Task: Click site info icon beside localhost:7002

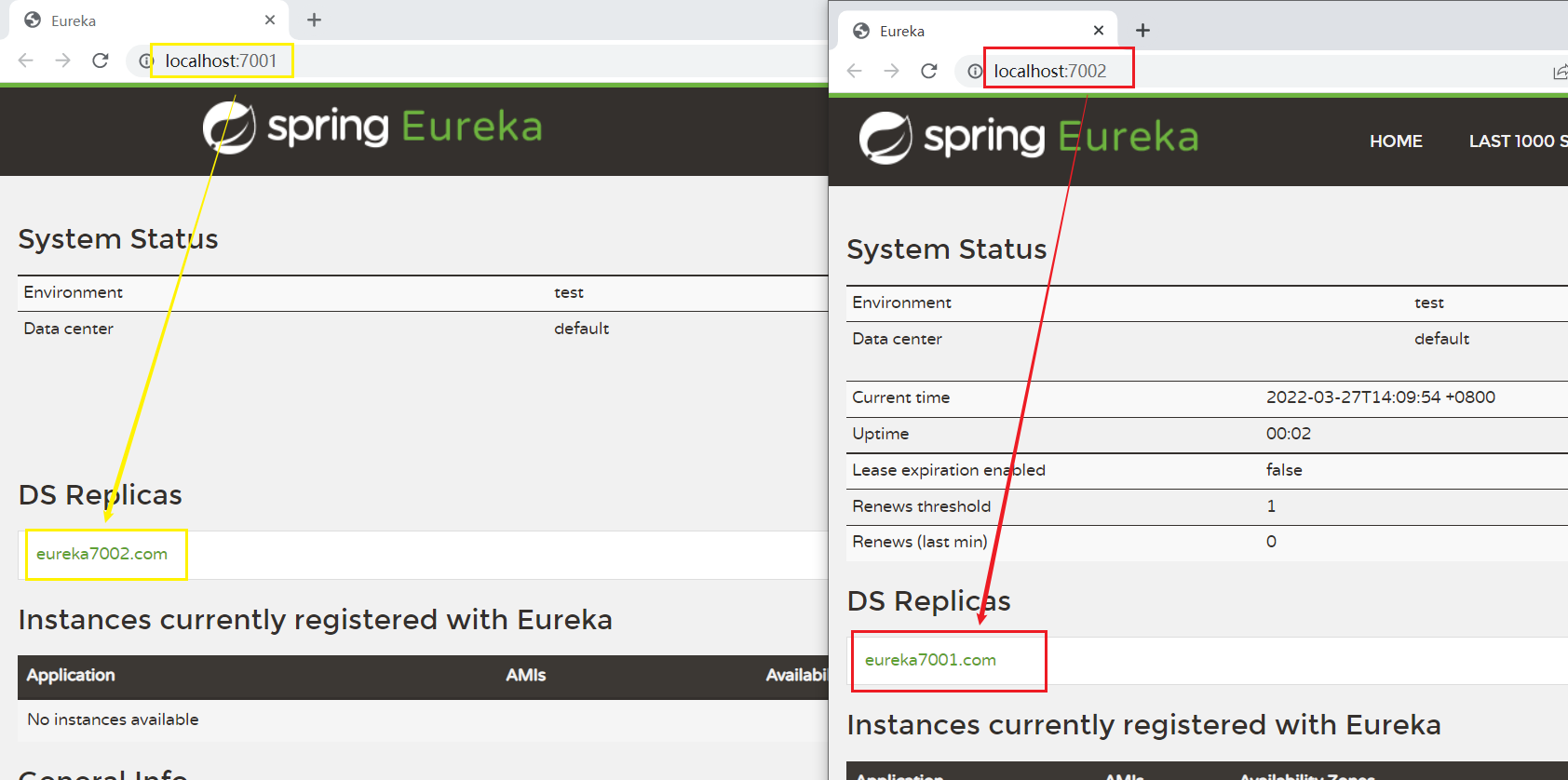Action: pos(974,72)
